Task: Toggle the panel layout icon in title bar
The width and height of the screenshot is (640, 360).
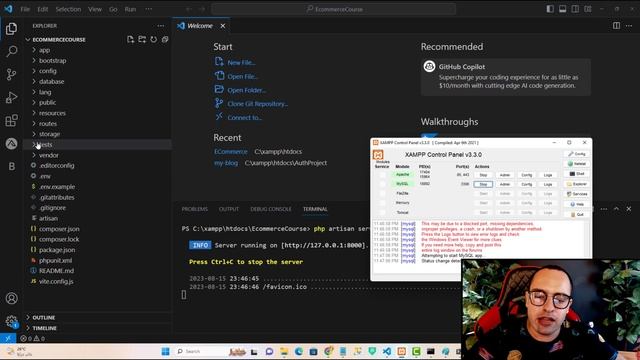Action: (562, 9)
